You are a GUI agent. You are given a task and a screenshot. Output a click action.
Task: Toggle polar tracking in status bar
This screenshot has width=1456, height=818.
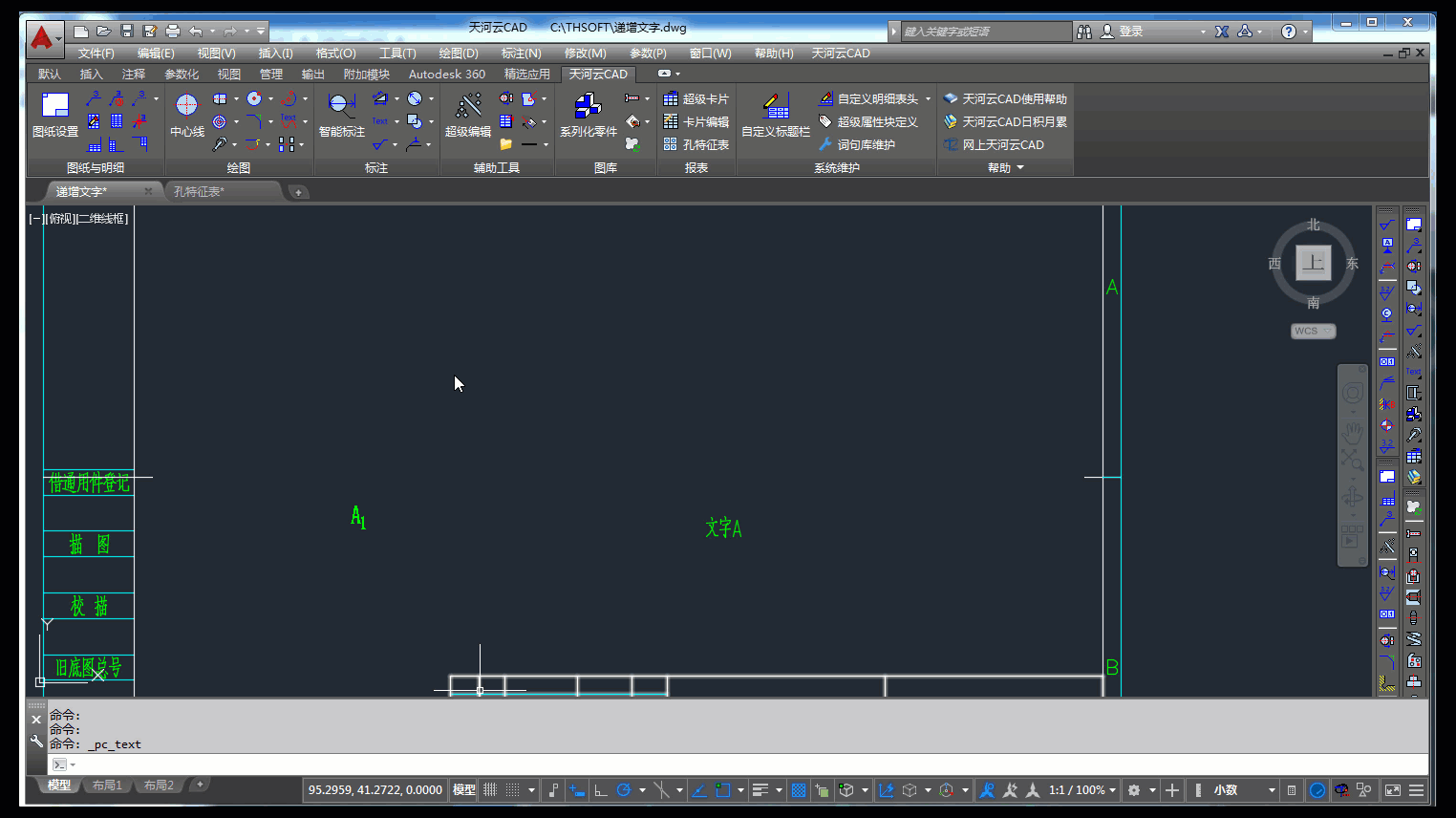point(624,790)
